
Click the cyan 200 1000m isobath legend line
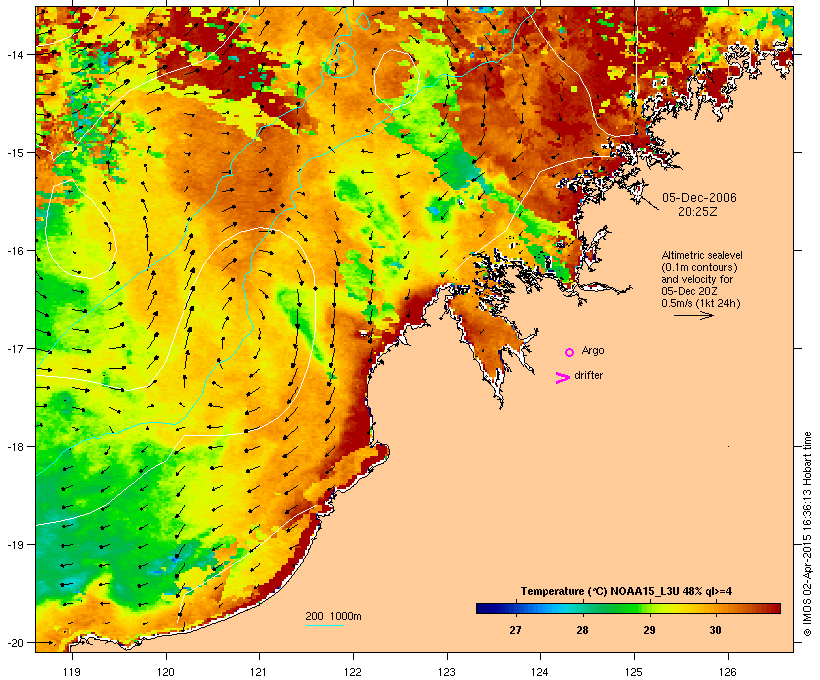click(x=325, y=625)
